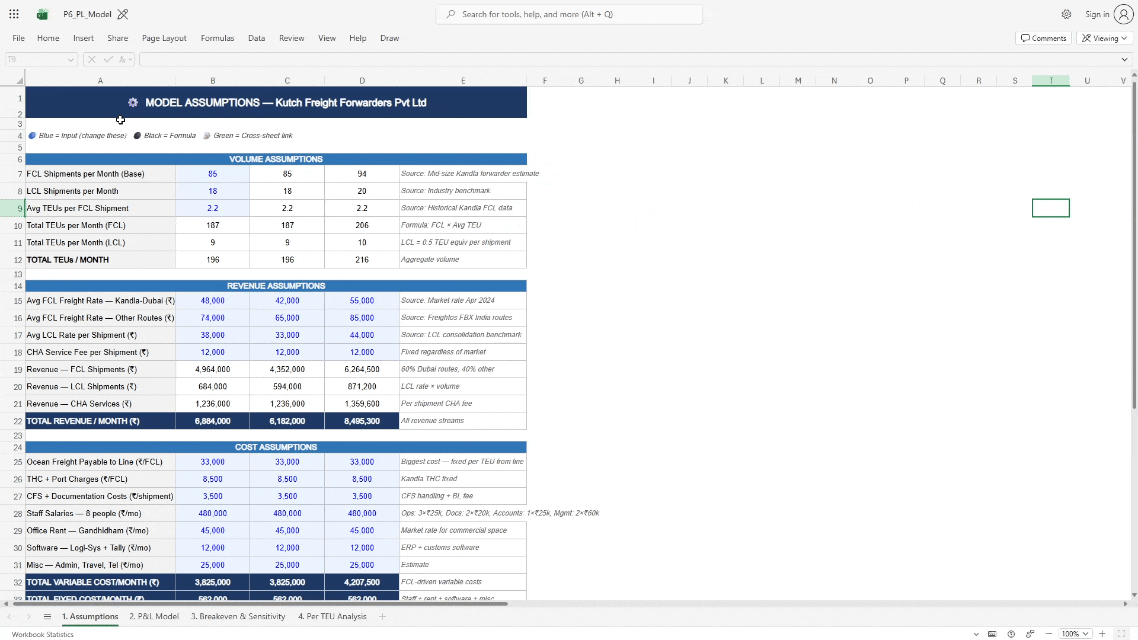Open the File menu
Viewport: 1138px width, 640px height.
pyautogui.click(x=18, y=38)
